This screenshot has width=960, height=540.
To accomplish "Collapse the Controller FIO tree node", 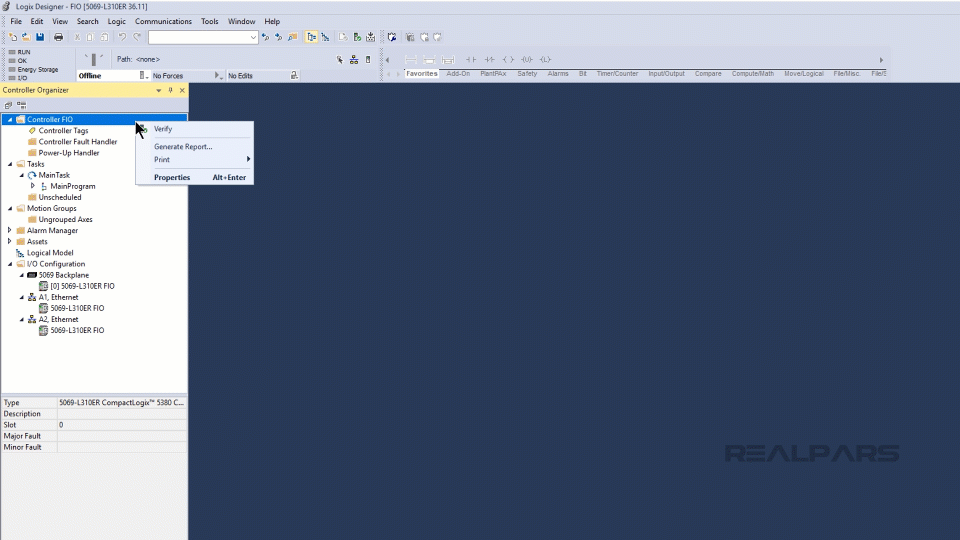I will (x=10, y=119).
